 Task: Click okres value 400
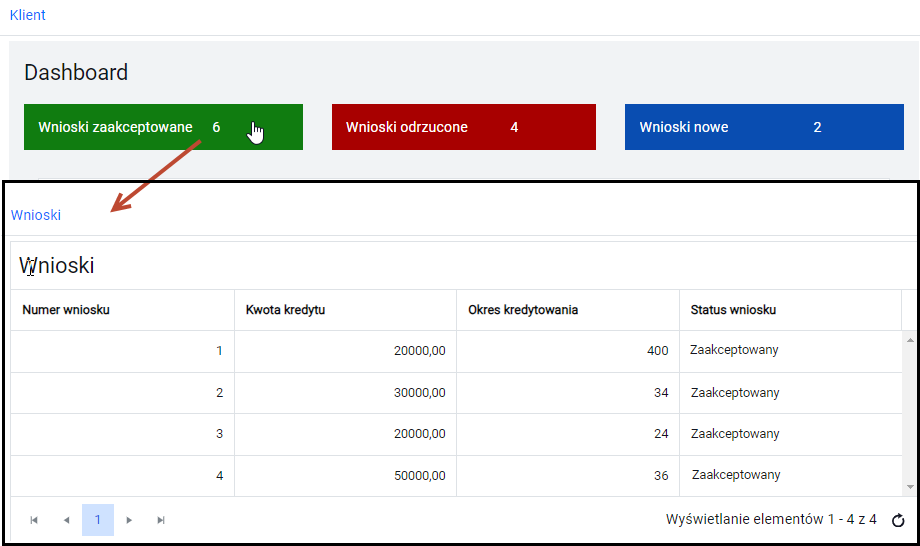568,351
